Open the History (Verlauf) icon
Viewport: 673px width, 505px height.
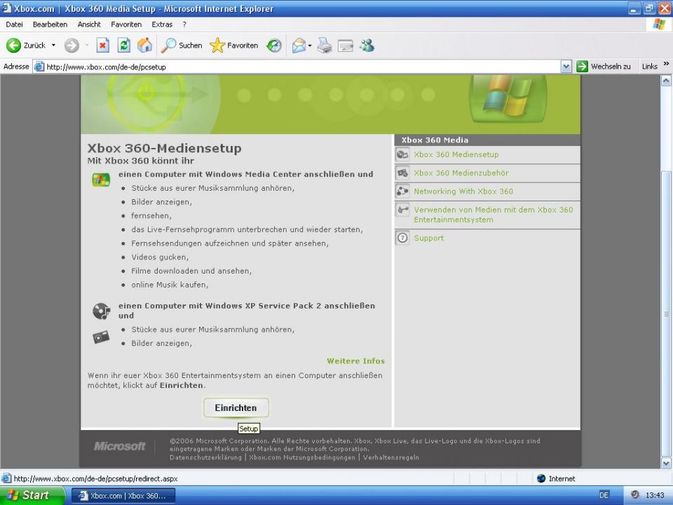pyautogui.click(x=274, y=45)
